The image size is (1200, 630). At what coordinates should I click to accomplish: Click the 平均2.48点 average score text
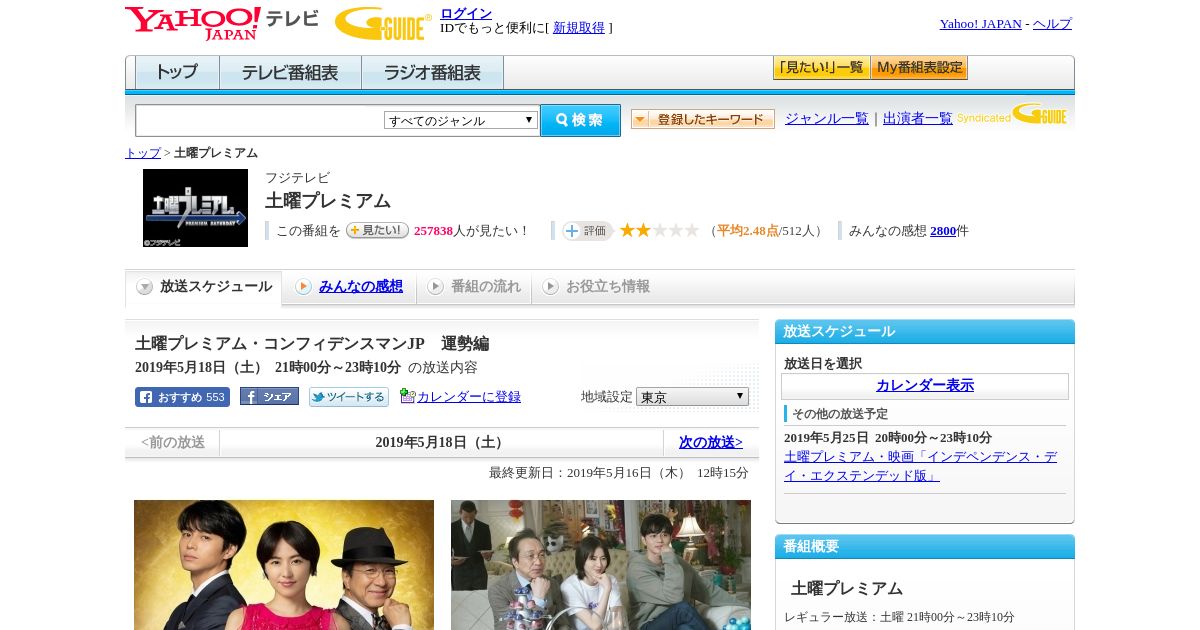[x=748, y=231]
